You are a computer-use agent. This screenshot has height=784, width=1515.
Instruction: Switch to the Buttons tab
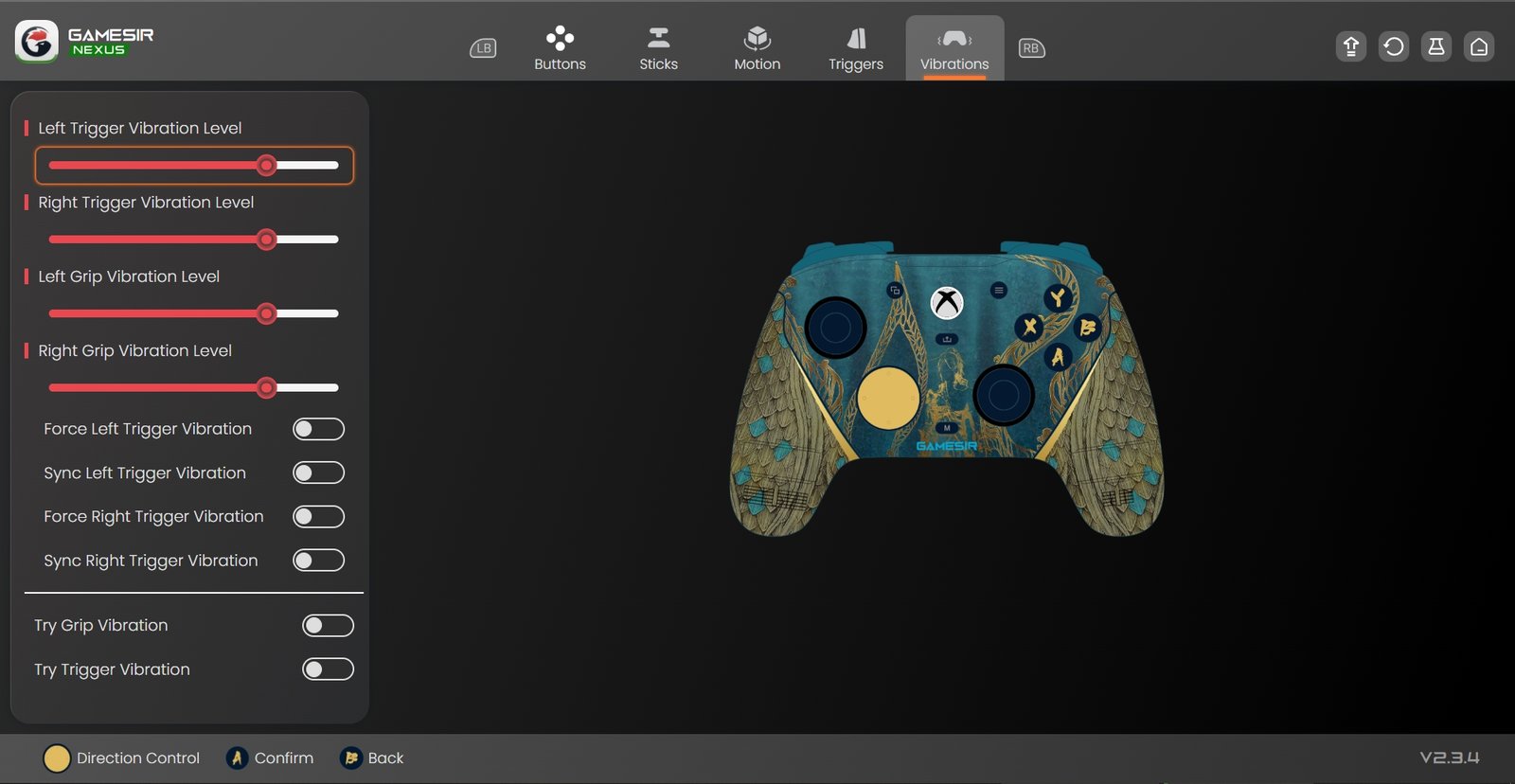[560, 48]
